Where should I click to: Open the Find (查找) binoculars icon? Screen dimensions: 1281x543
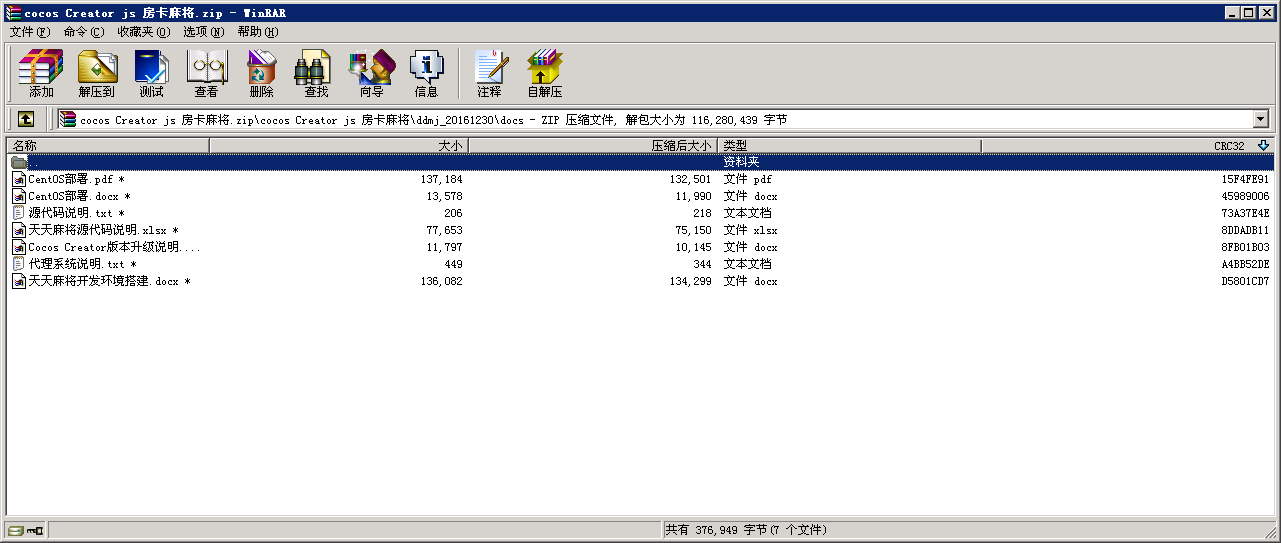click(x=316, y=73)
